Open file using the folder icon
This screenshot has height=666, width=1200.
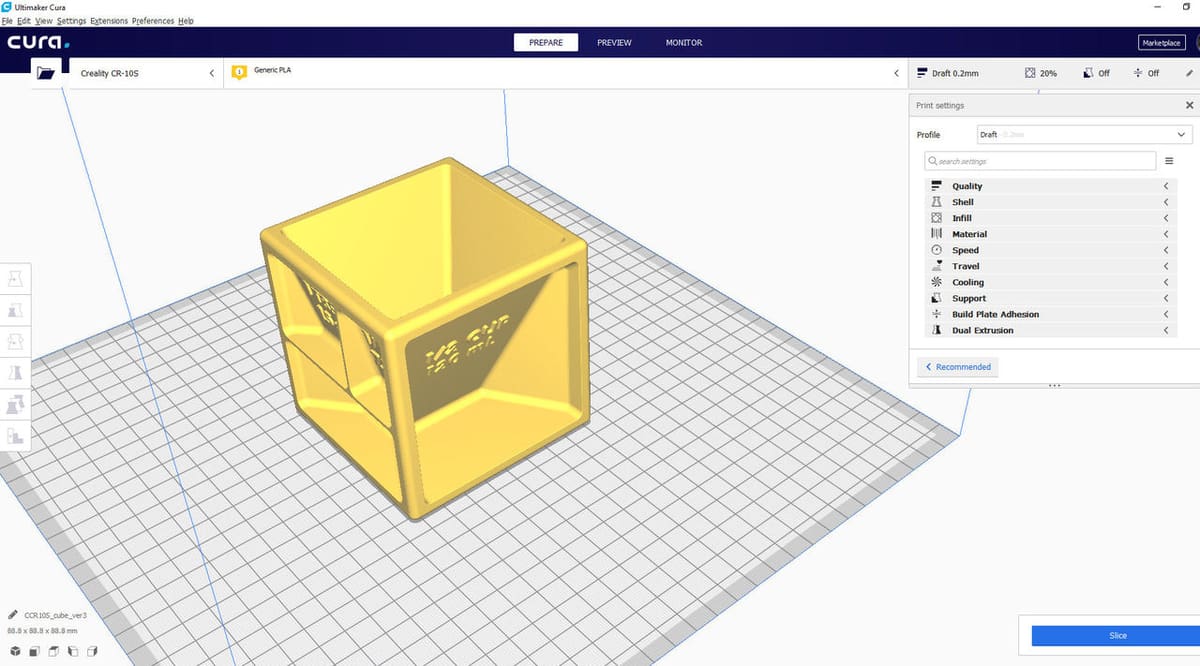[45, 72]
